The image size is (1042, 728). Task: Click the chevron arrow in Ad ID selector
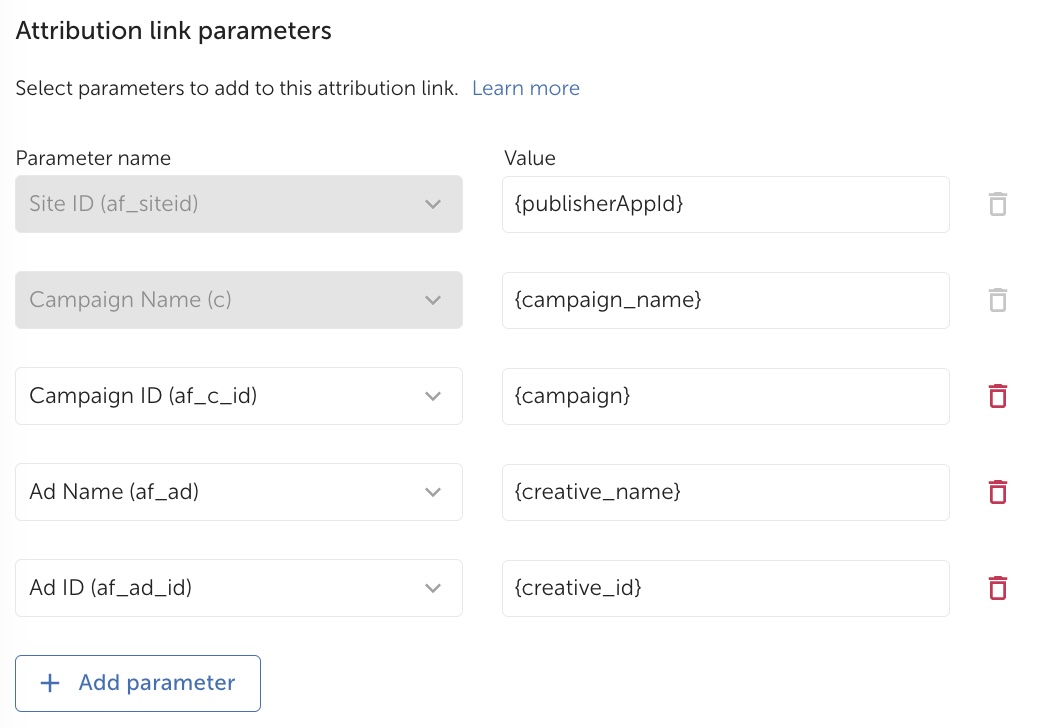pyautogui.click(x=433, y=588)
